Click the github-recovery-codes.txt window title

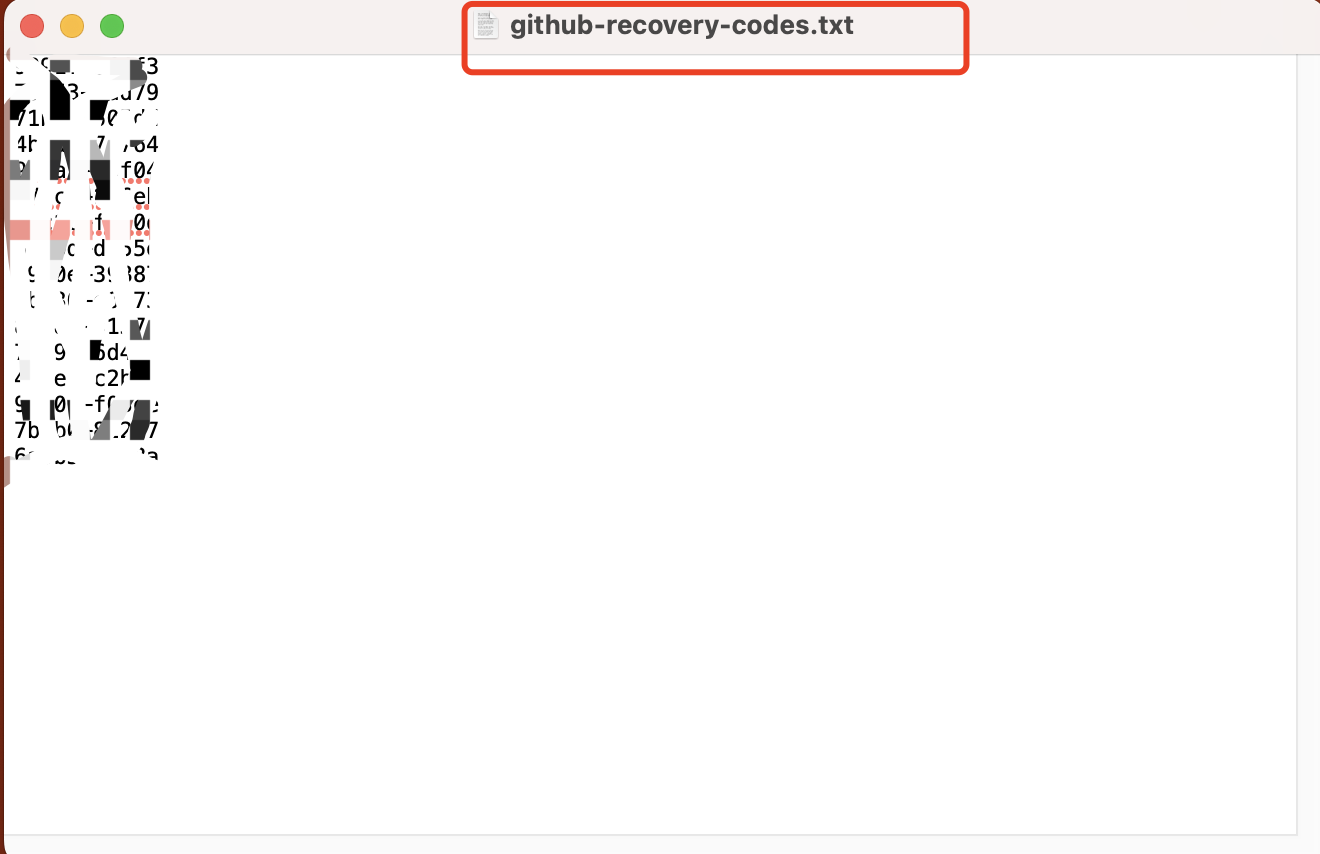[682, 25]
